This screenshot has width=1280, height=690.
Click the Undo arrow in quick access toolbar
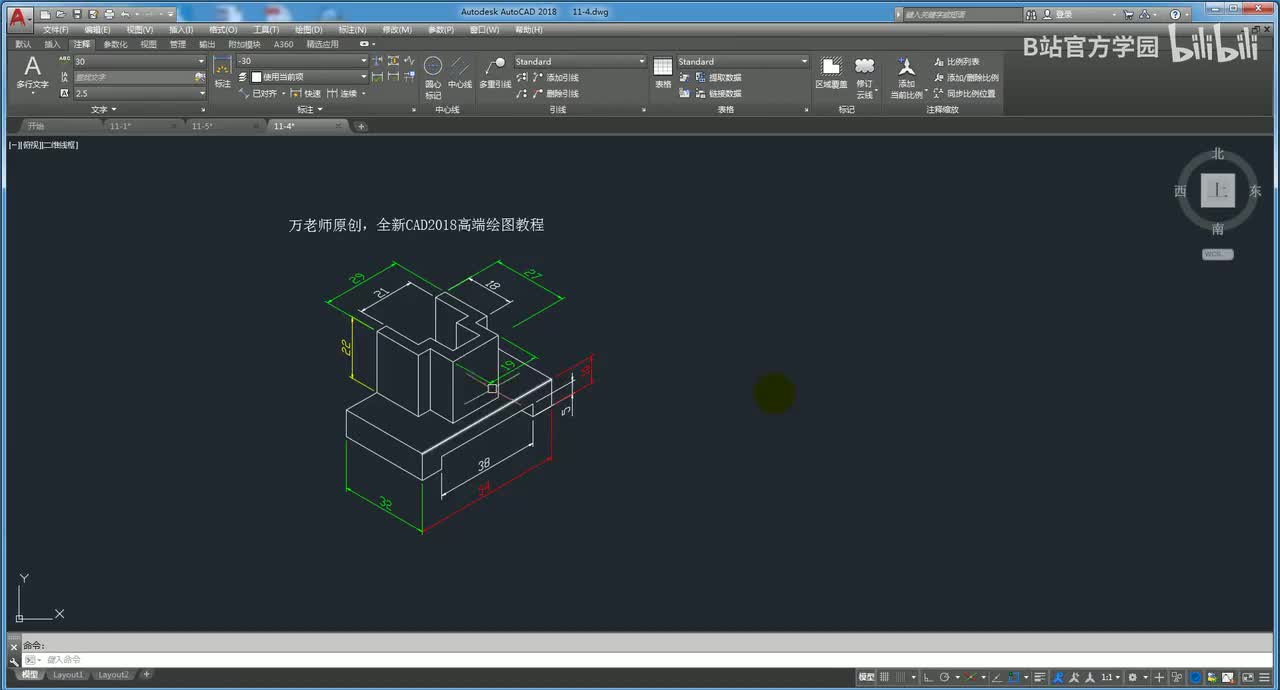(124, 15)
